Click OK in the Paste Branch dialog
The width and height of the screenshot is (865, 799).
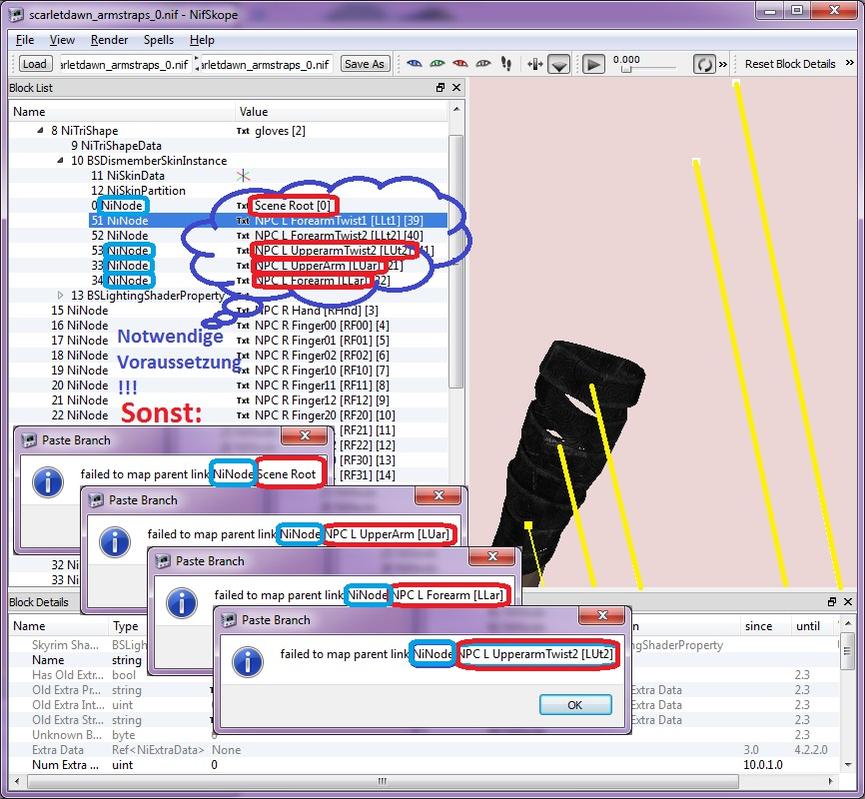tap(574, 704)
